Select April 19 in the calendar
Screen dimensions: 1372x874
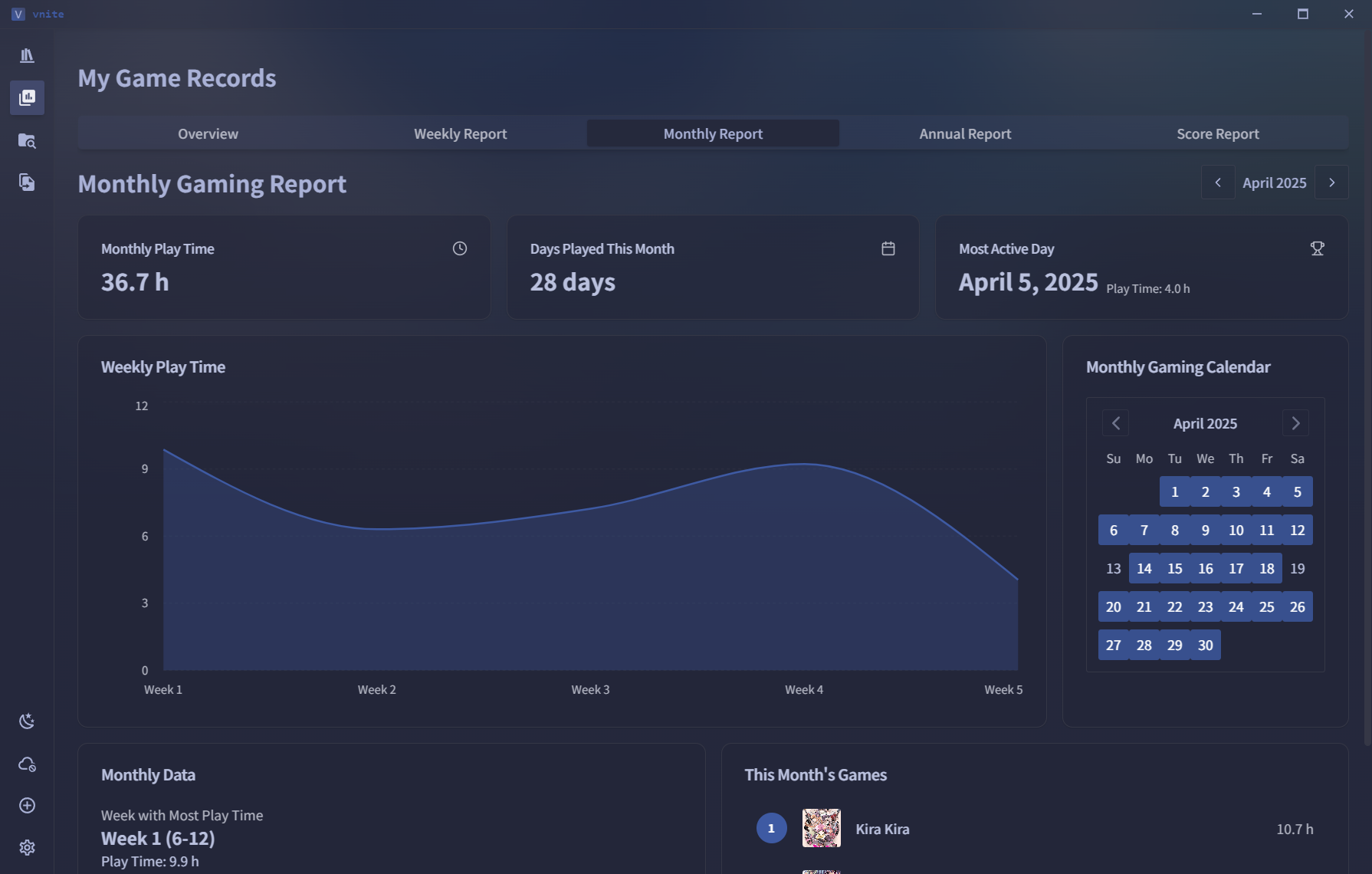(x=1298, y=568)
